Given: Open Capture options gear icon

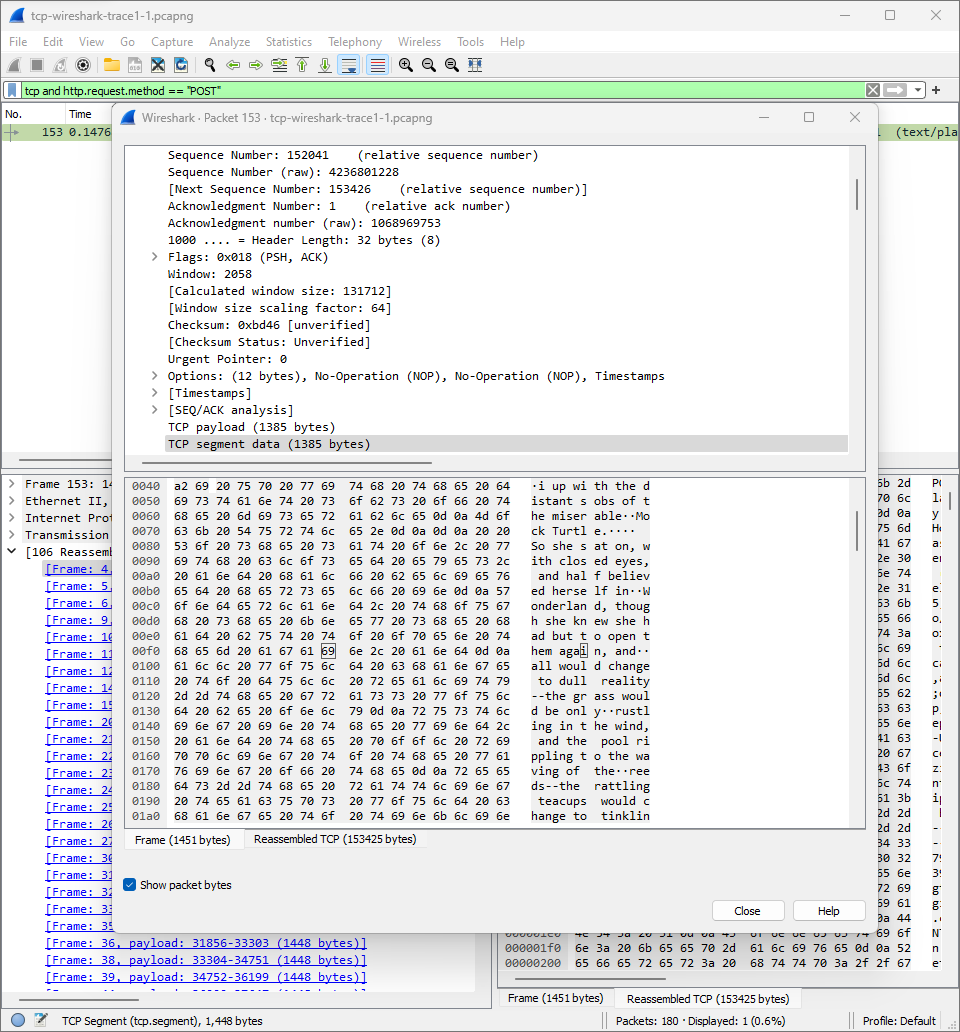Looking at the screenshot, I should 83,65.
